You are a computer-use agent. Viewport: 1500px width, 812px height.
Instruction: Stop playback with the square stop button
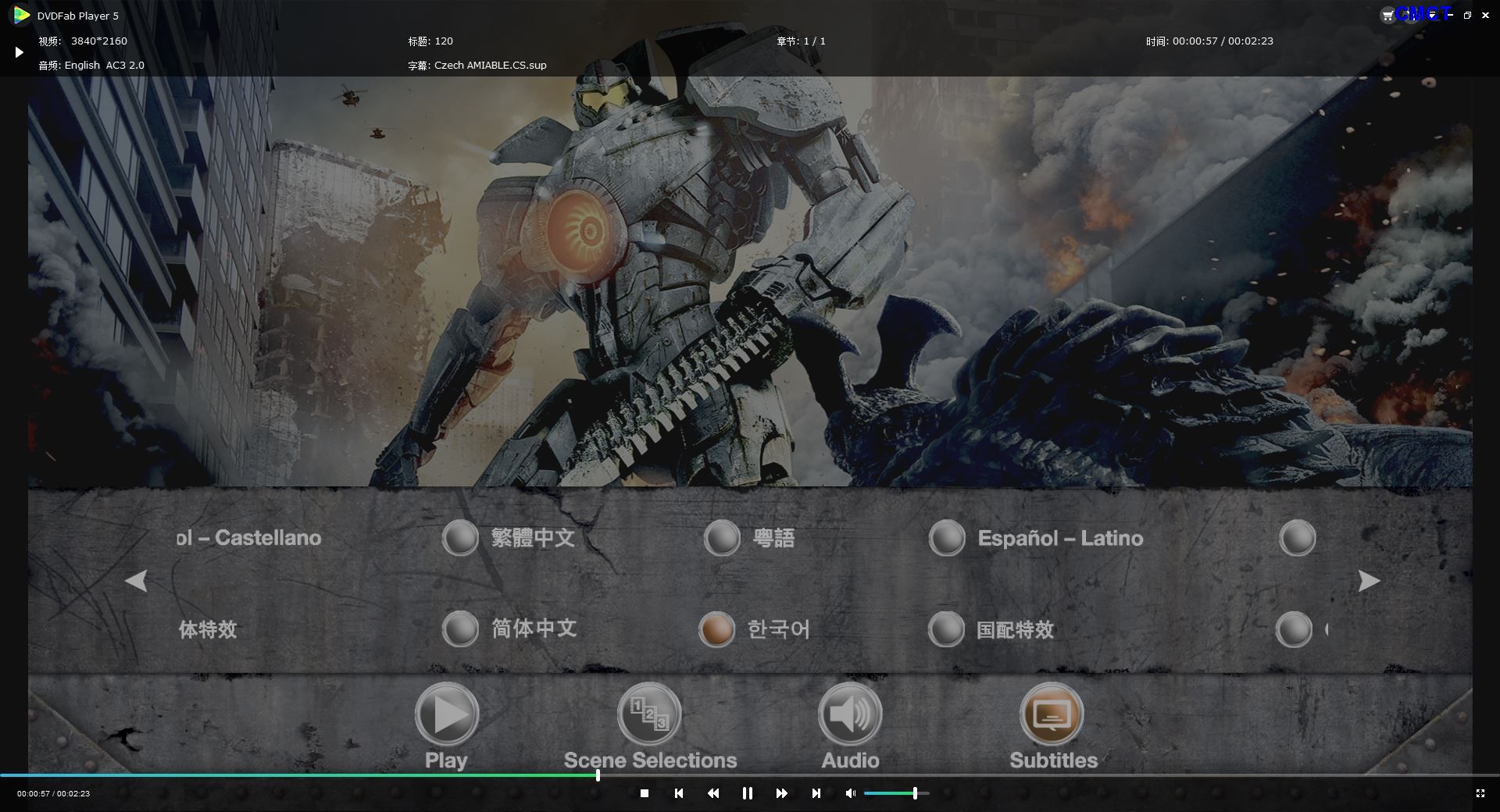(645, 793)
